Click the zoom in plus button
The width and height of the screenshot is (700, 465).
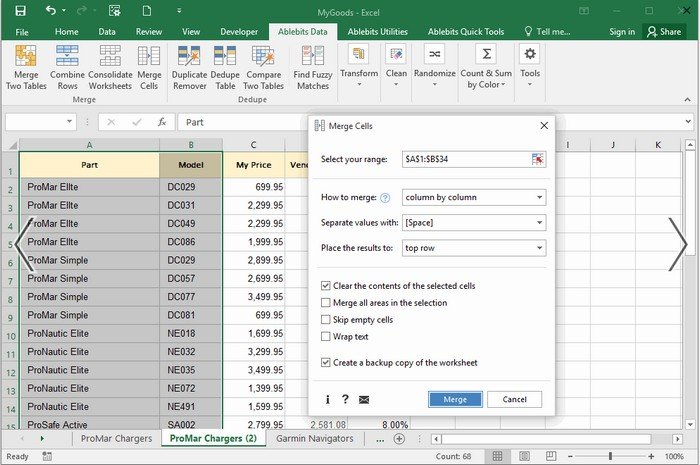651,457
